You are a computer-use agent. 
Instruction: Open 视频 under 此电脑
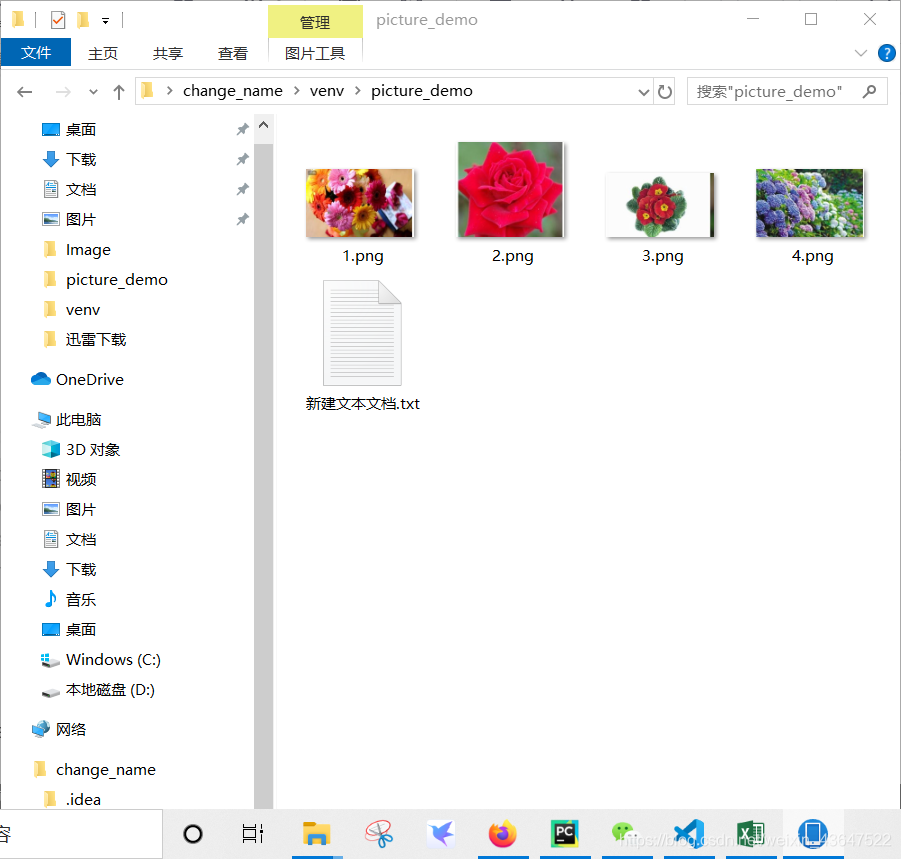pyautogui.click(x=80, y=480)
